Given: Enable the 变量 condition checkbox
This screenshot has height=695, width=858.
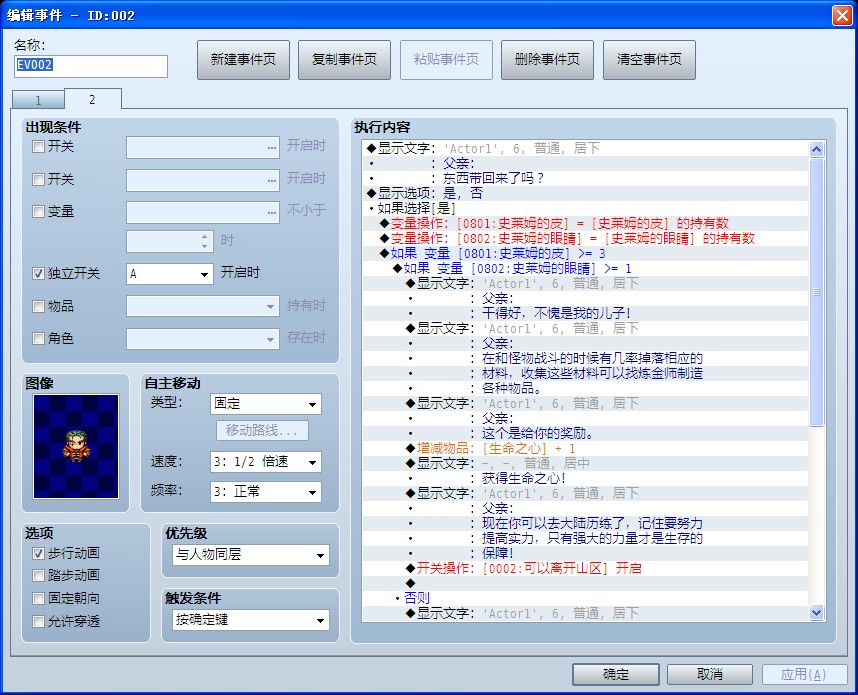Looking at the screenshot, I should coord(38,211).
